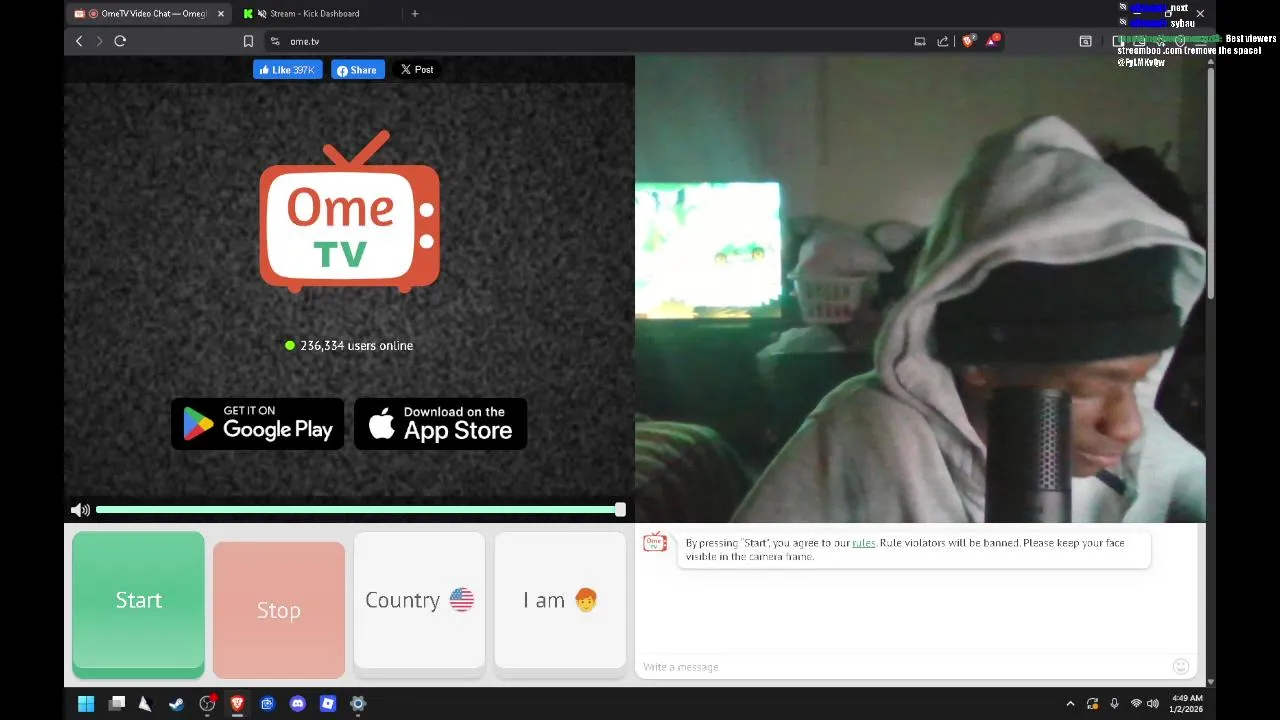1280x720 pixels.
Task: Focus the 'Write a message' input field
Action: click(x=905, y=667)
